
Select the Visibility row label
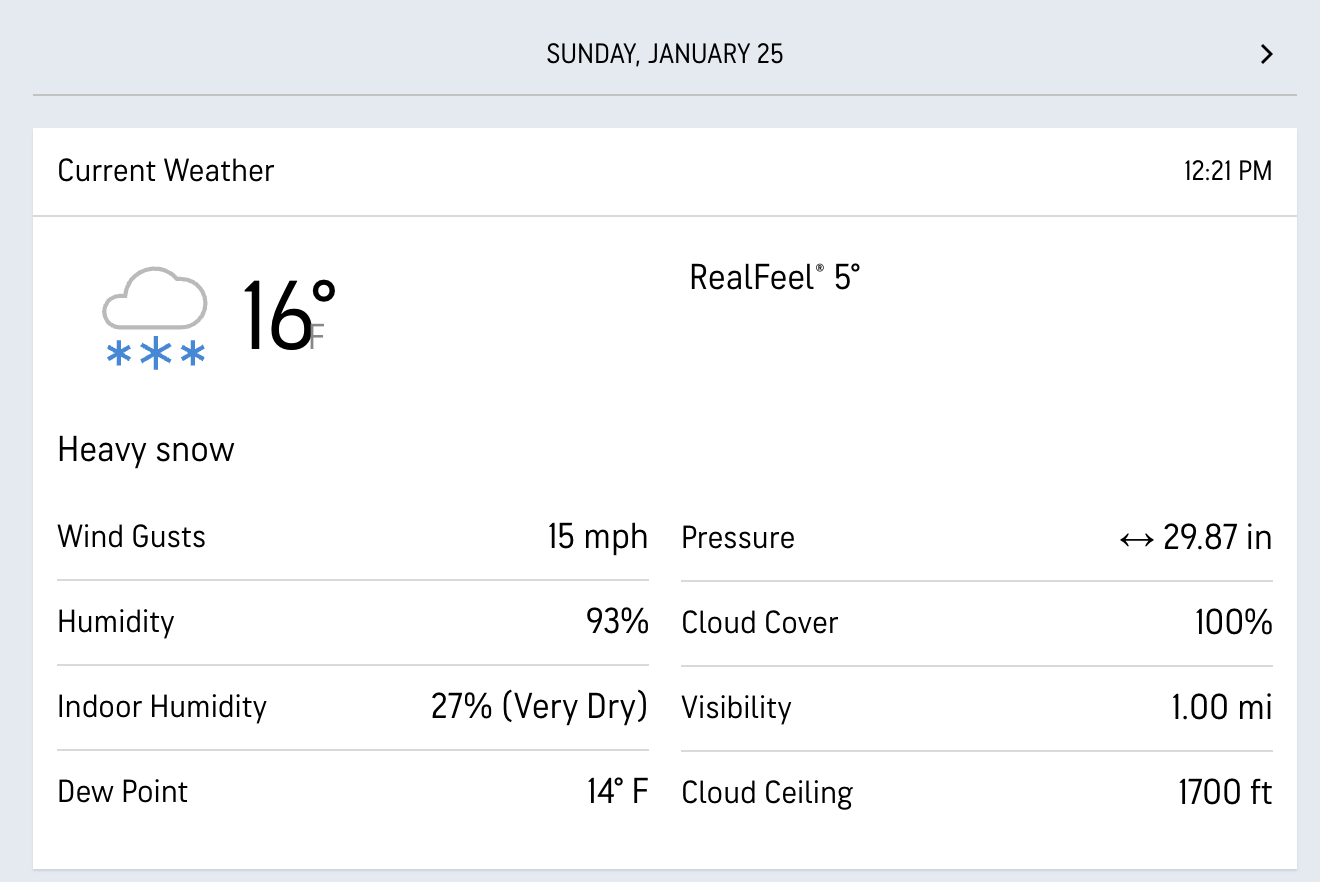pyautogui.click(x=737, y=708)
